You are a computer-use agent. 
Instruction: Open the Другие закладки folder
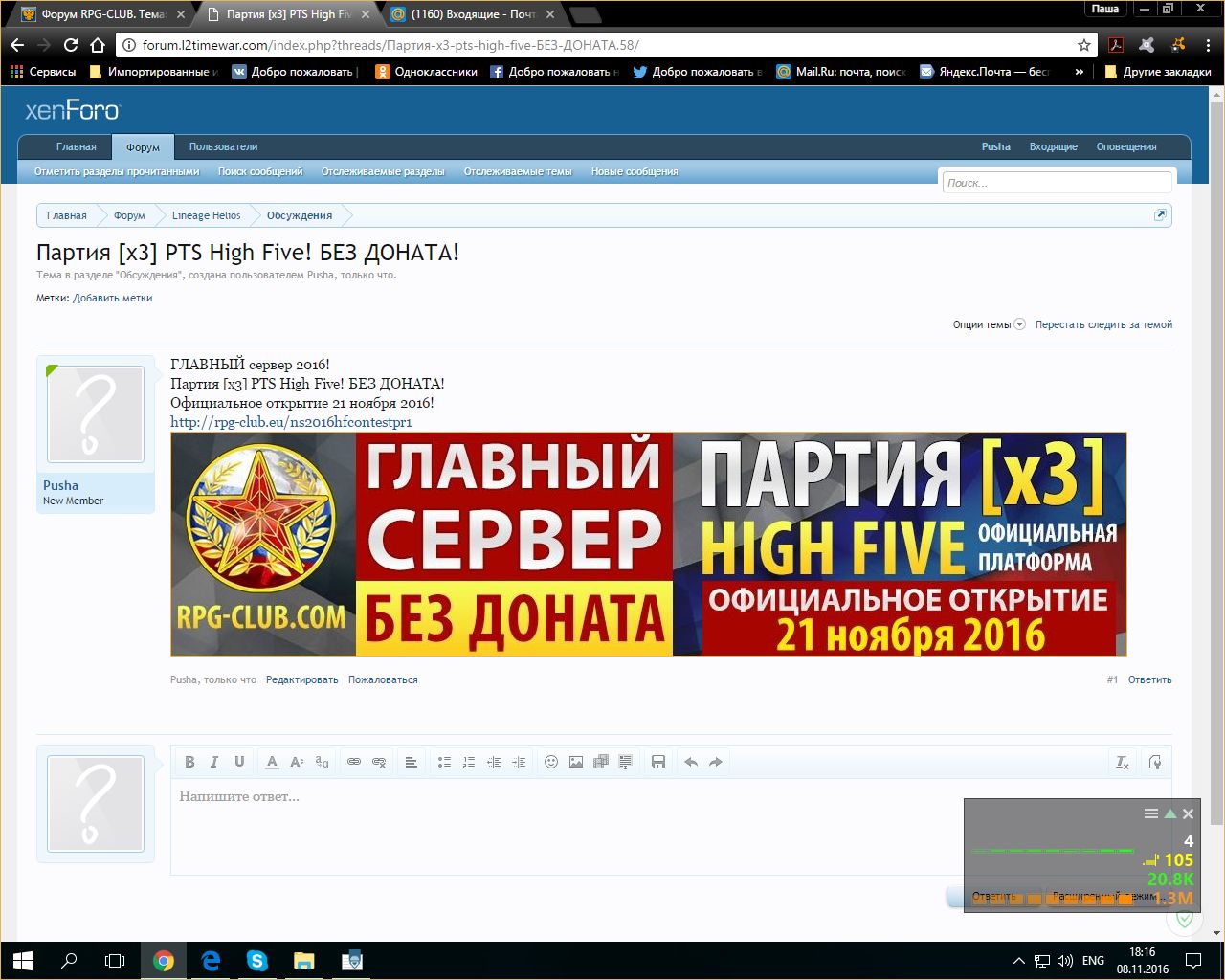pyautogui.click(x=1157, y=72)
